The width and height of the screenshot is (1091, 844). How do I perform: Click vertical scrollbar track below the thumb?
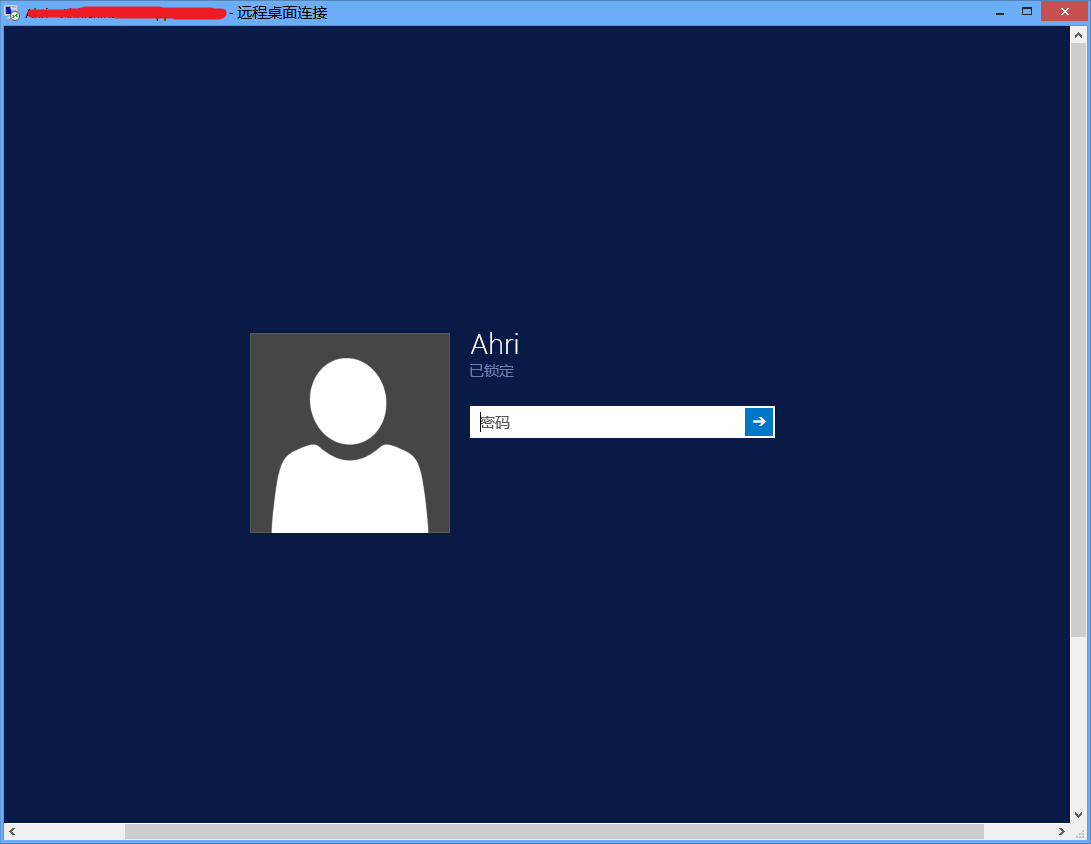point(1078,720)
